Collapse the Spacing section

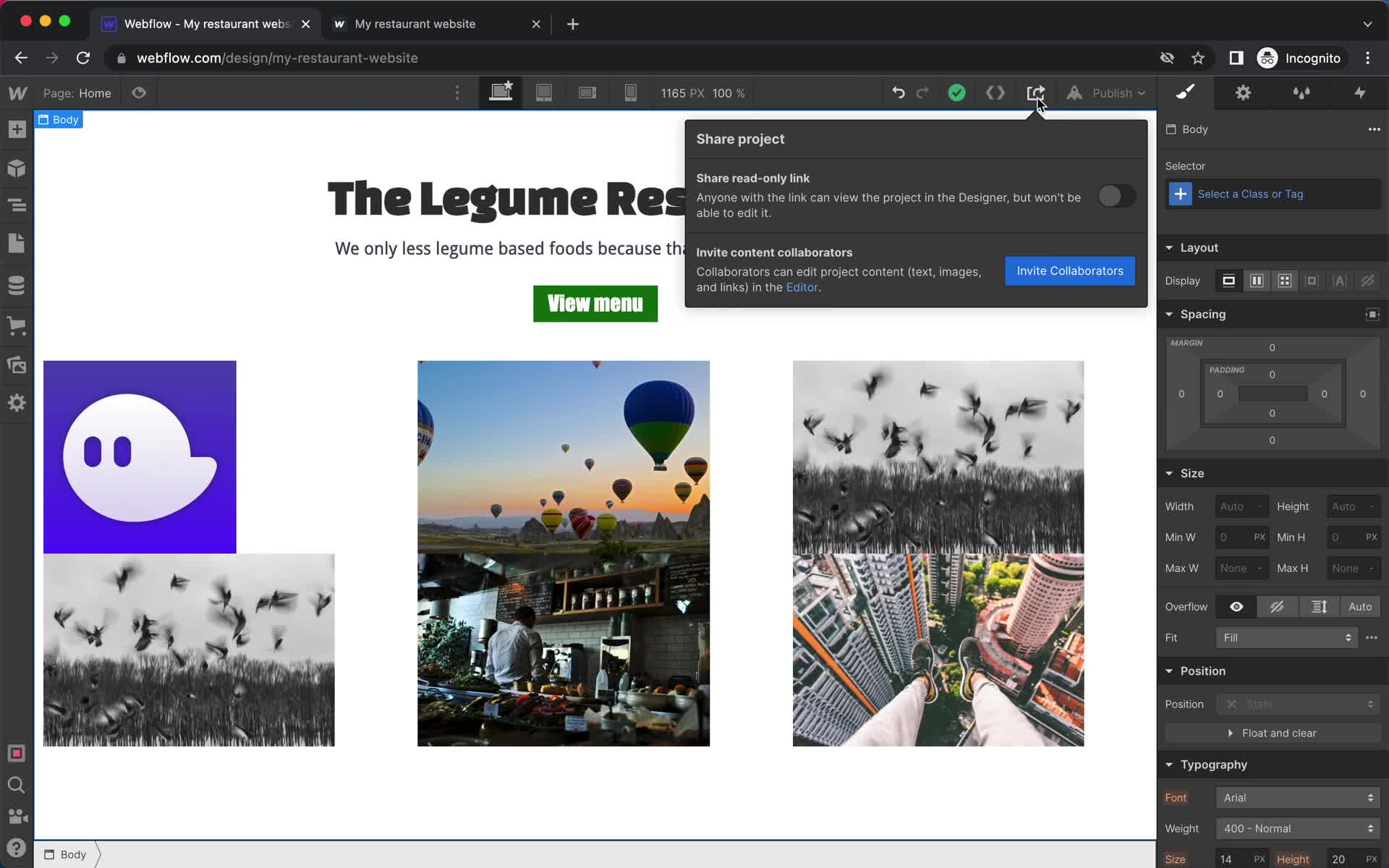(x=1169, y=314)
